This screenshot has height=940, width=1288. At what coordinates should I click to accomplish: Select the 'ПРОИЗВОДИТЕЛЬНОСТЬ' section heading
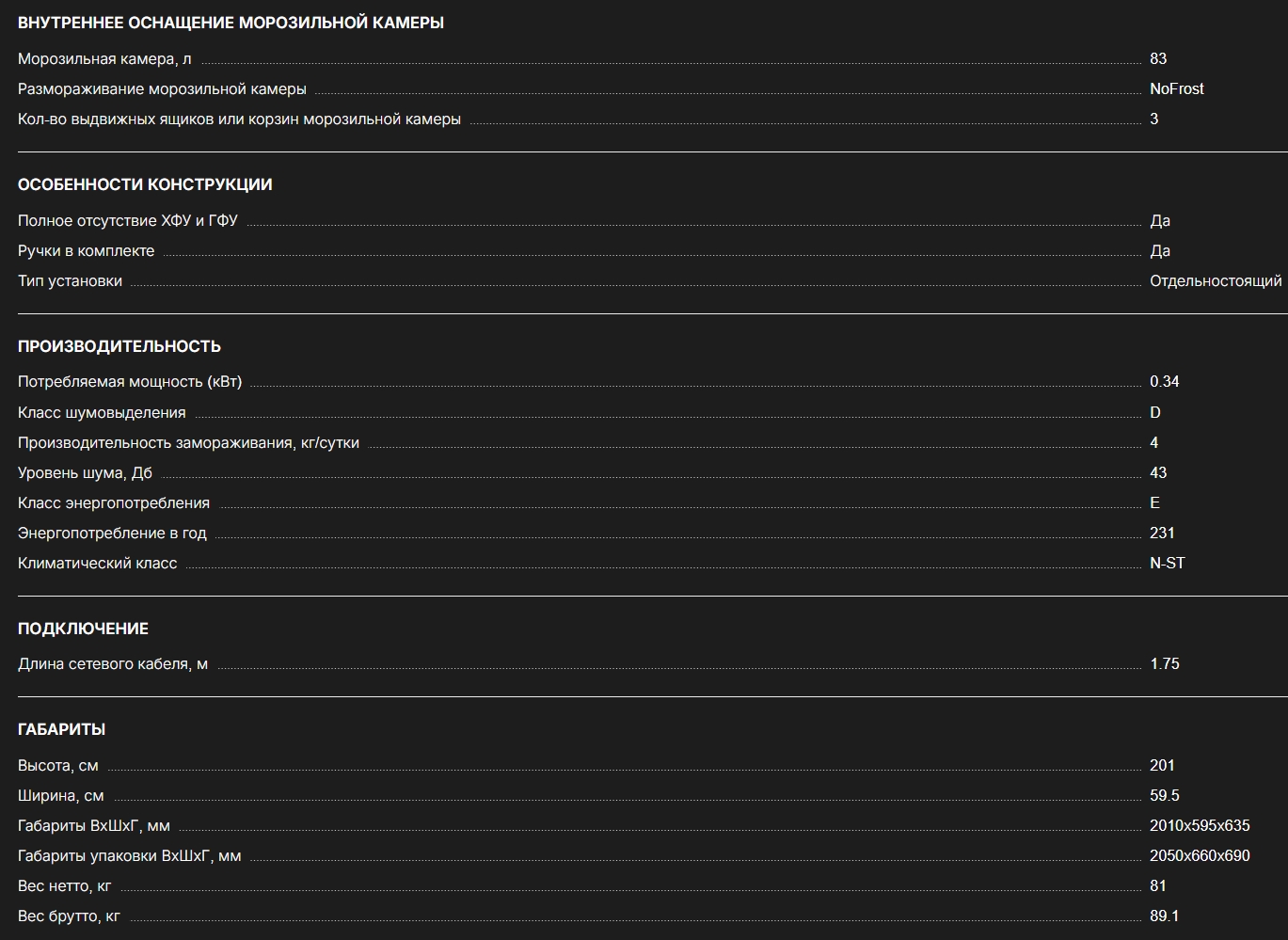[119, 346]
